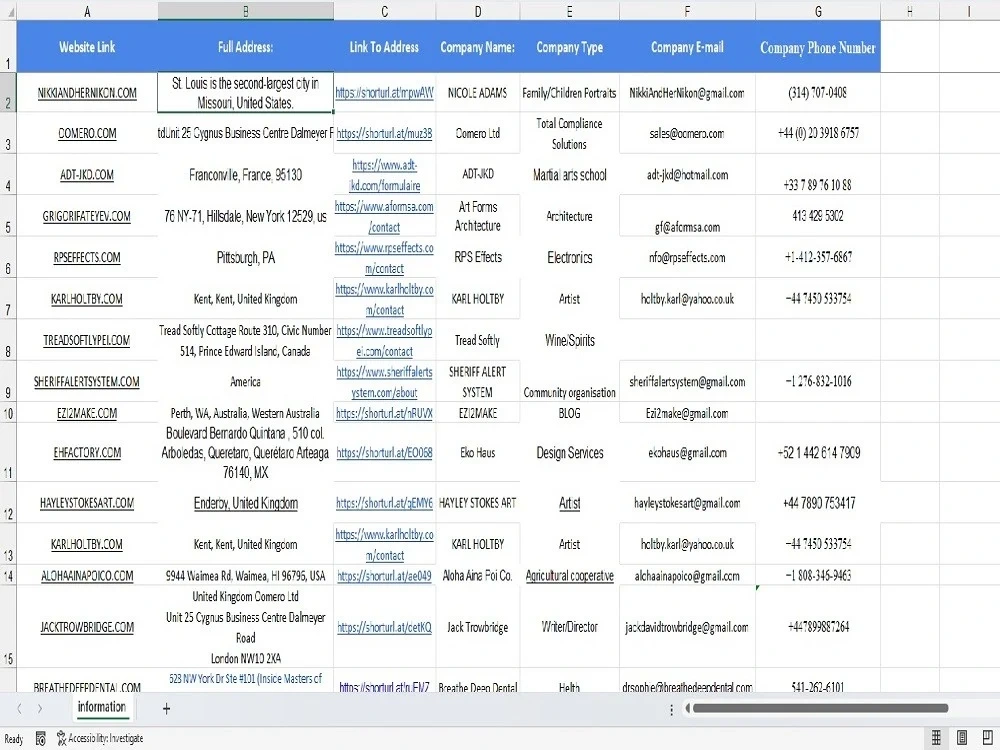Image resolution: width=1000 pixels, height=750 pixels.
Task: Open RPSEFFECTS.COM website link
Action: pyautogui.click(x=87, y=258)
